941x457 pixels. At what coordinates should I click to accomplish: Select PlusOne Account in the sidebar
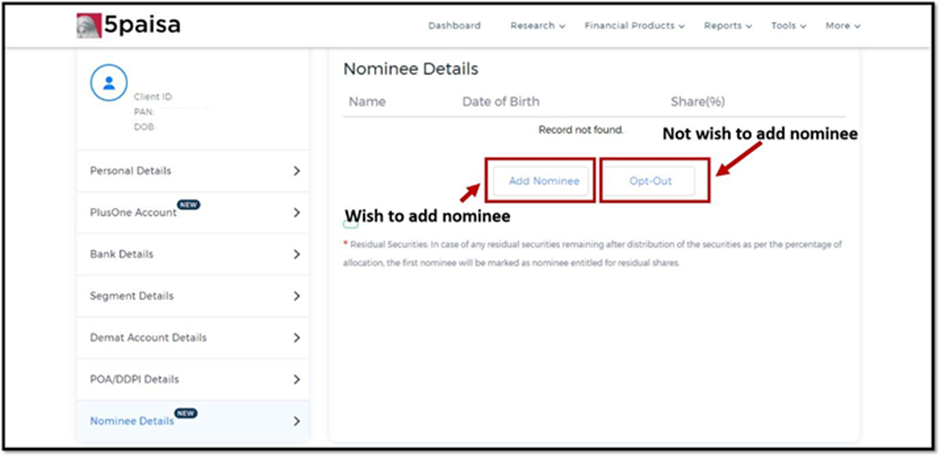coord(193,213)
